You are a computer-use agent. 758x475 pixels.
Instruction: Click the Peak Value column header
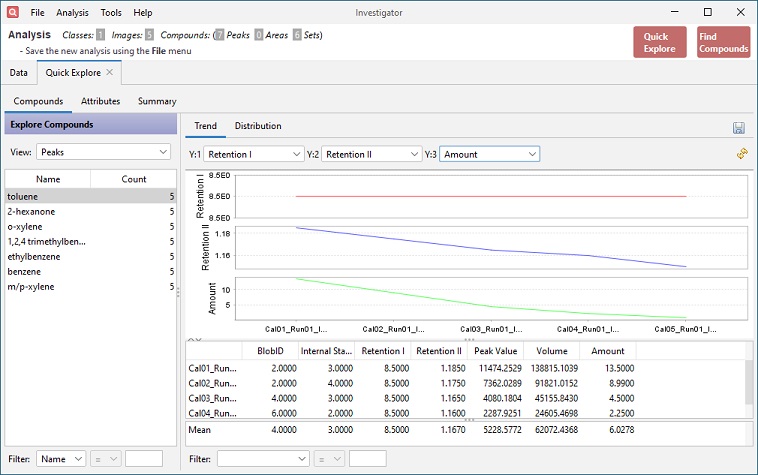pyautogui.click(x=496, y=351)
